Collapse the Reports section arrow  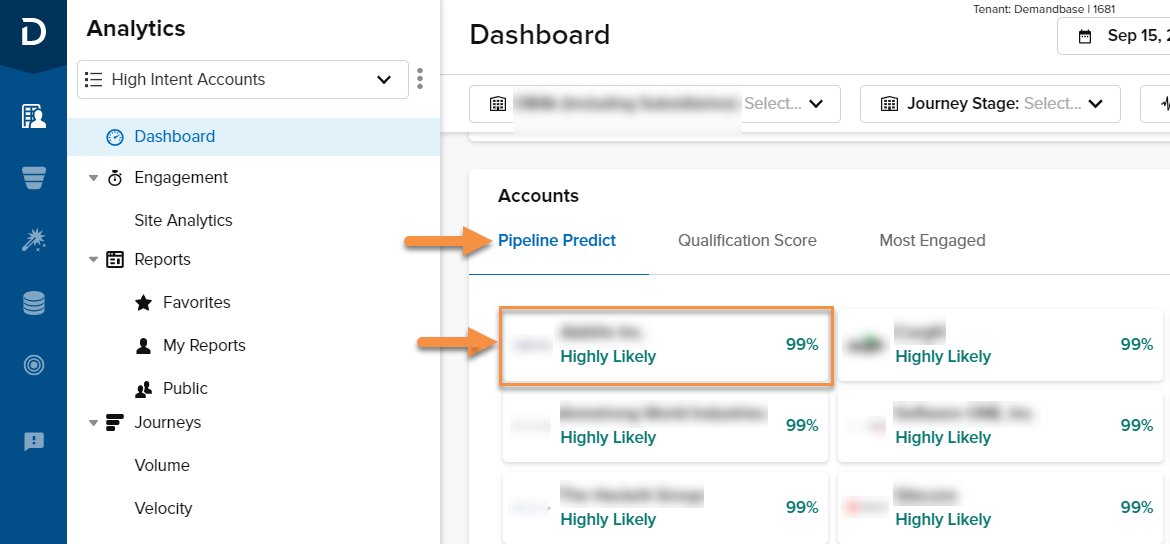coord(93,260)
